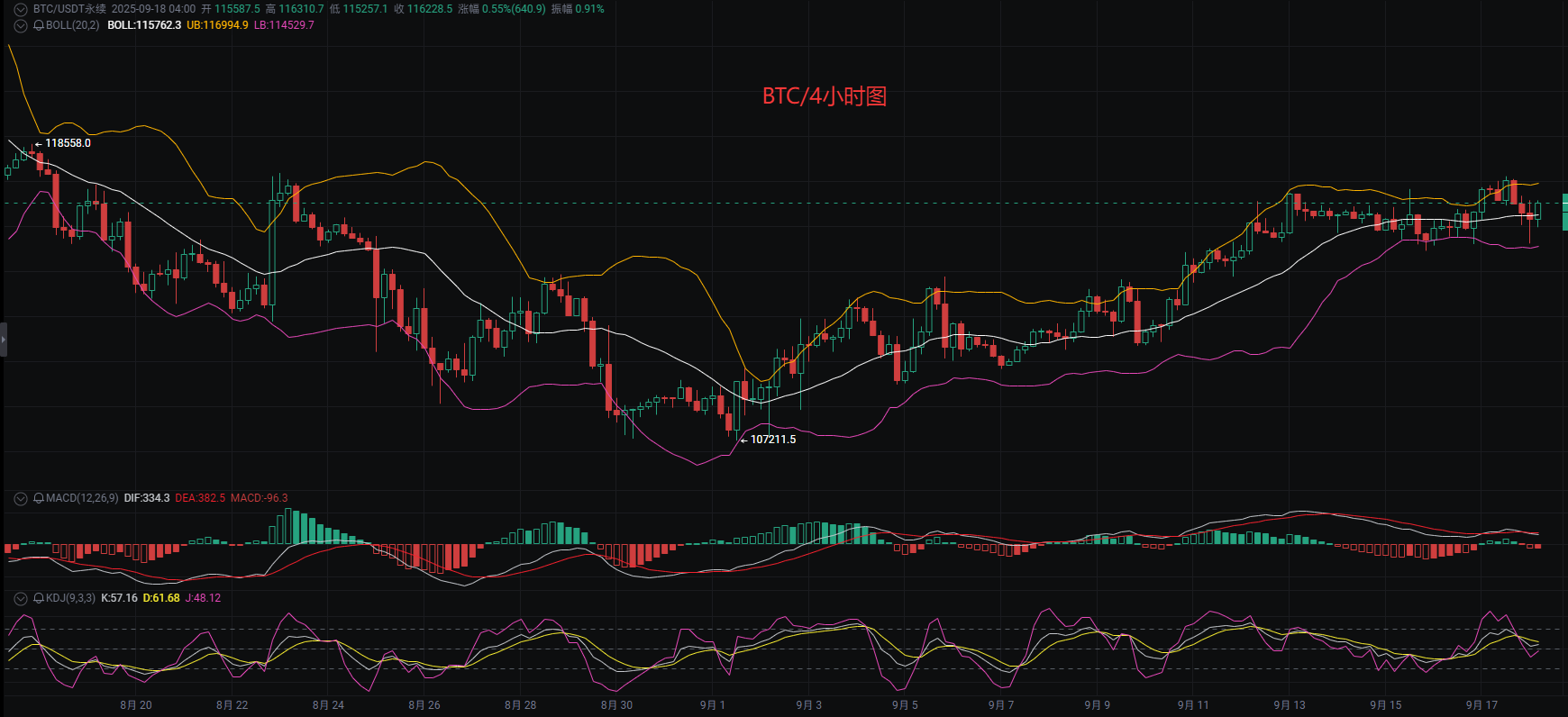Click the 8月 30 date label
The height and width of the screenshot is (717, 1568).
[x=617, y=705]
